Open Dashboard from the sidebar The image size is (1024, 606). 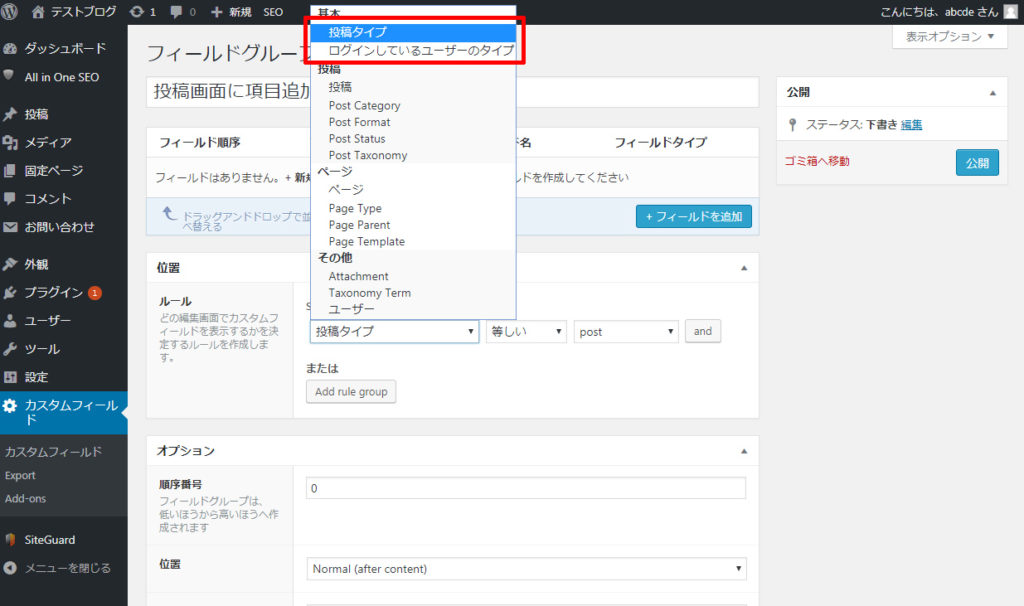coord(64,48)
